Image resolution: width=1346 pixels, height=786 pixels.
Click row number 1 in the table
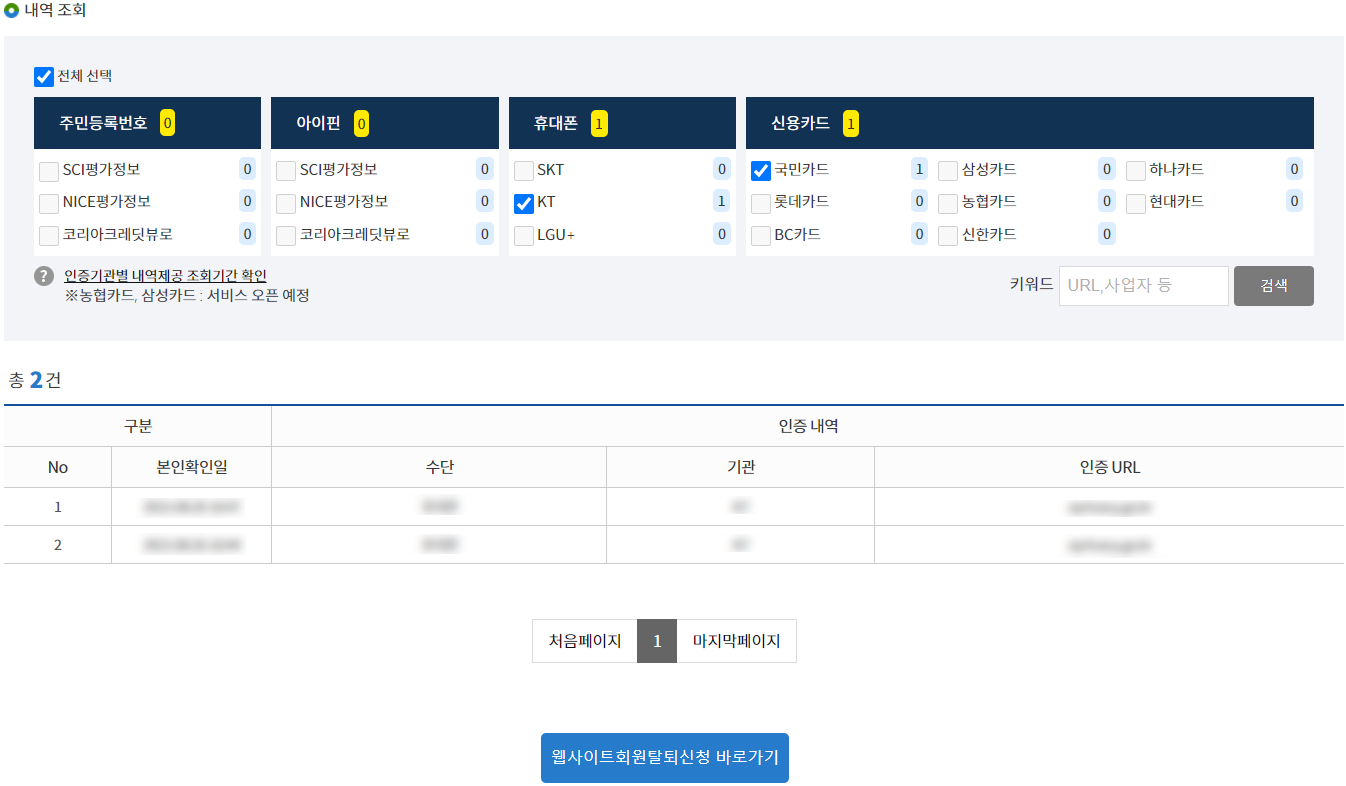pyautogui.click(x=58, y=507)
